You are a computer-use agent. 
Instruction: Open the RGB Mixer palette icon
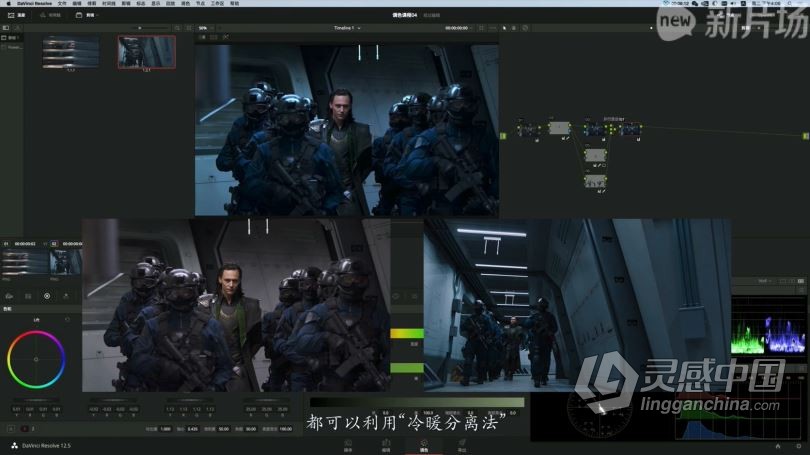[66, 296]
